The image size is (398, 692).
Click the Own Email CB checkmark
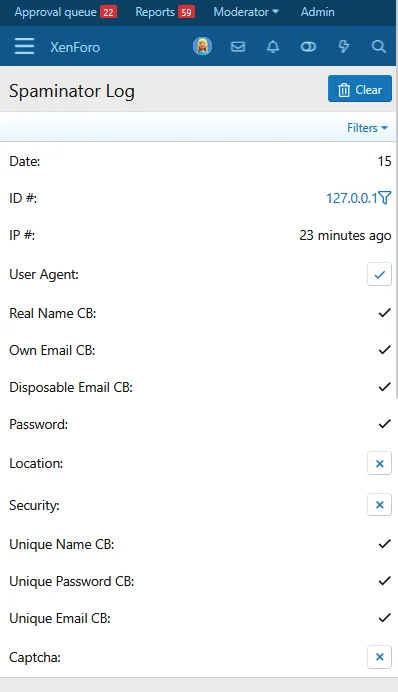[x=385, y=350]
